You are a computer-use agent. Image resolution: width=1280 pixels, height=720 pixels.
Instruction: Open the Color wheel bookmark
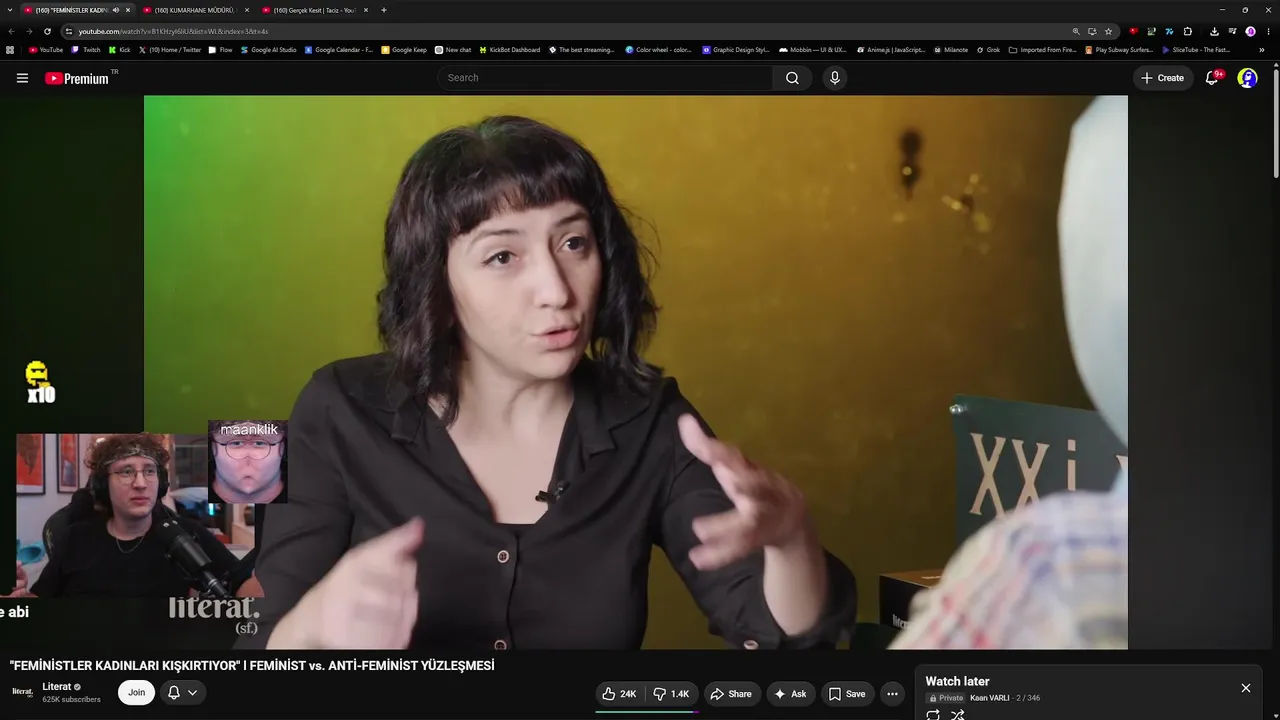coord(658,50)
